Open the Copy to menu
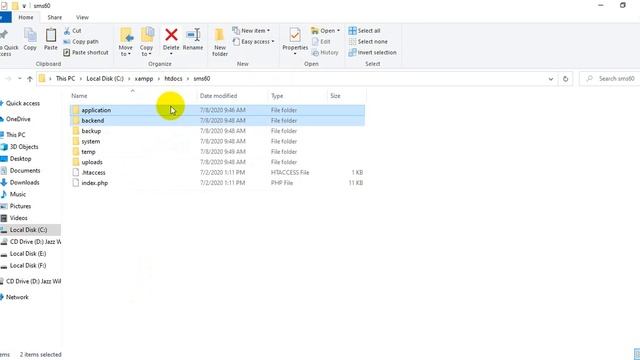This screenshot has width=640, height=360. click(147, 42)
